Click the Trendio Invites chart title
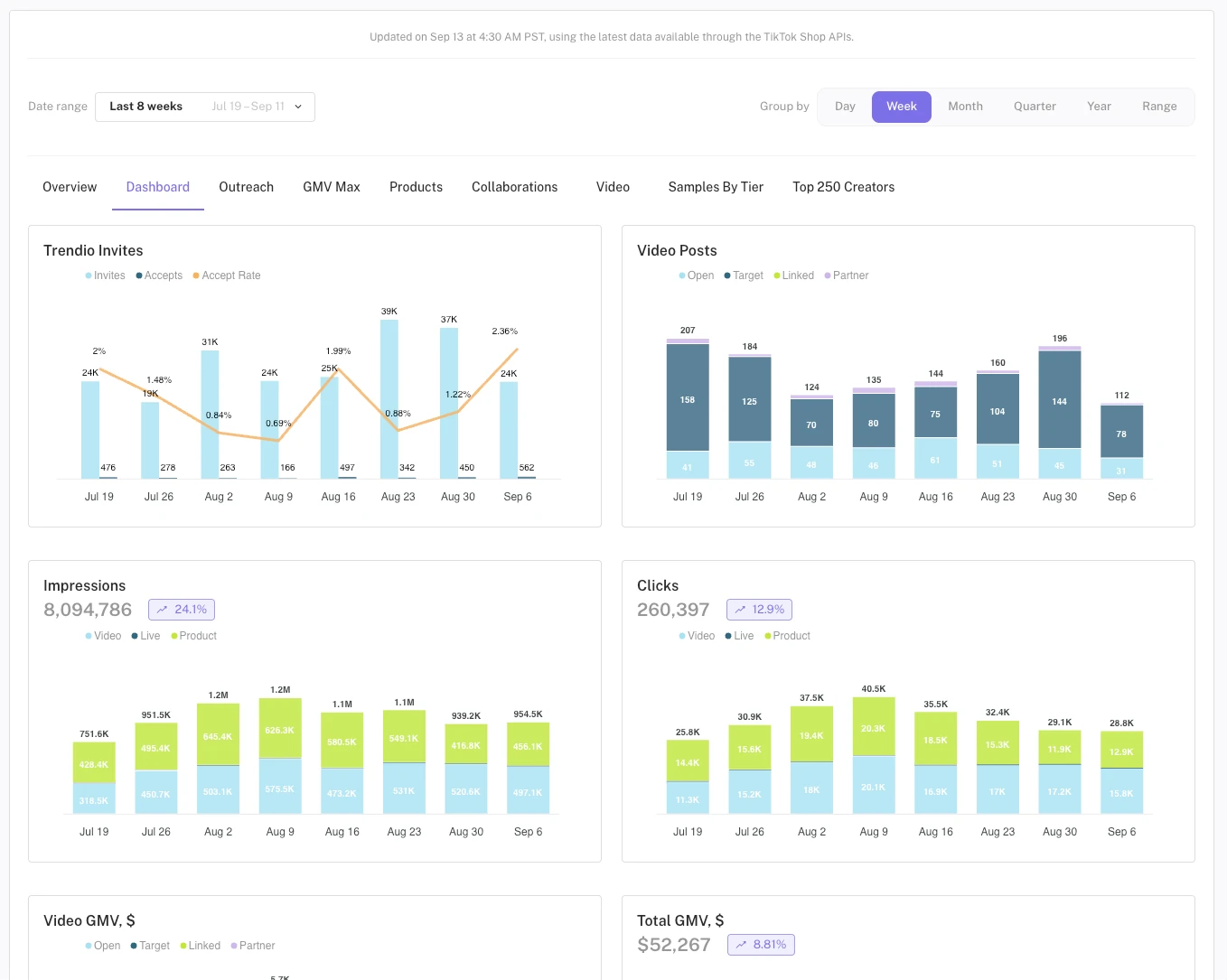The height and width of the screenshot is (980, 1227). point(93,251)
